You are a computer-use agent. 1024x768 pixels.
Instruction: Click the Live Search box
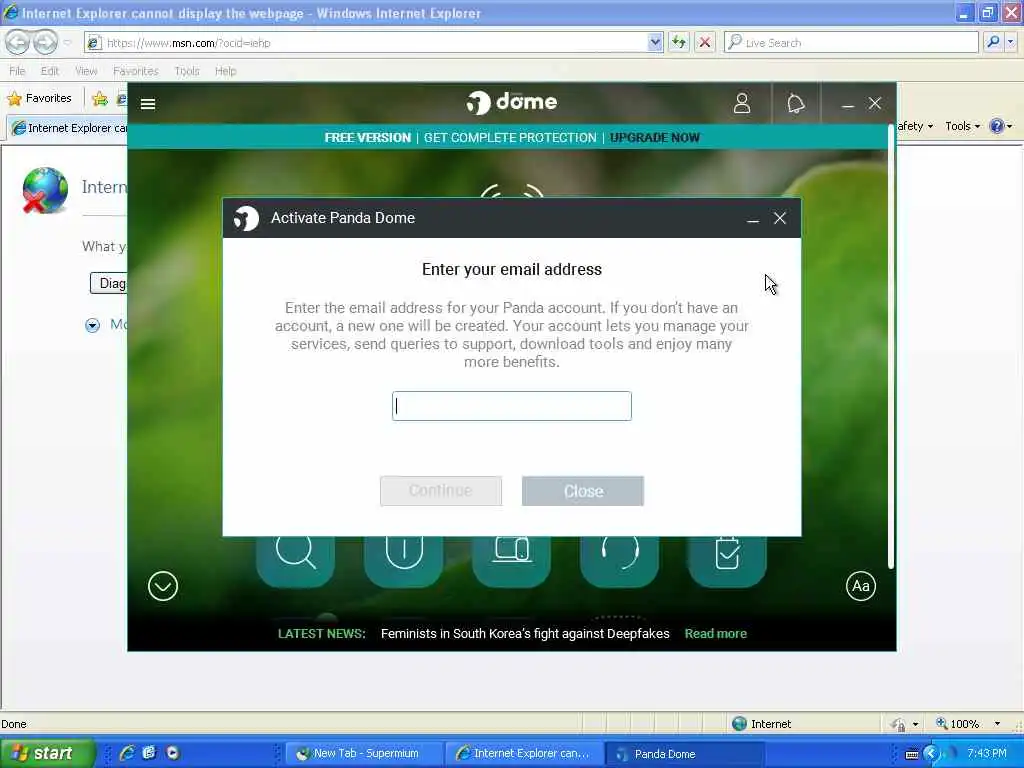852,42
